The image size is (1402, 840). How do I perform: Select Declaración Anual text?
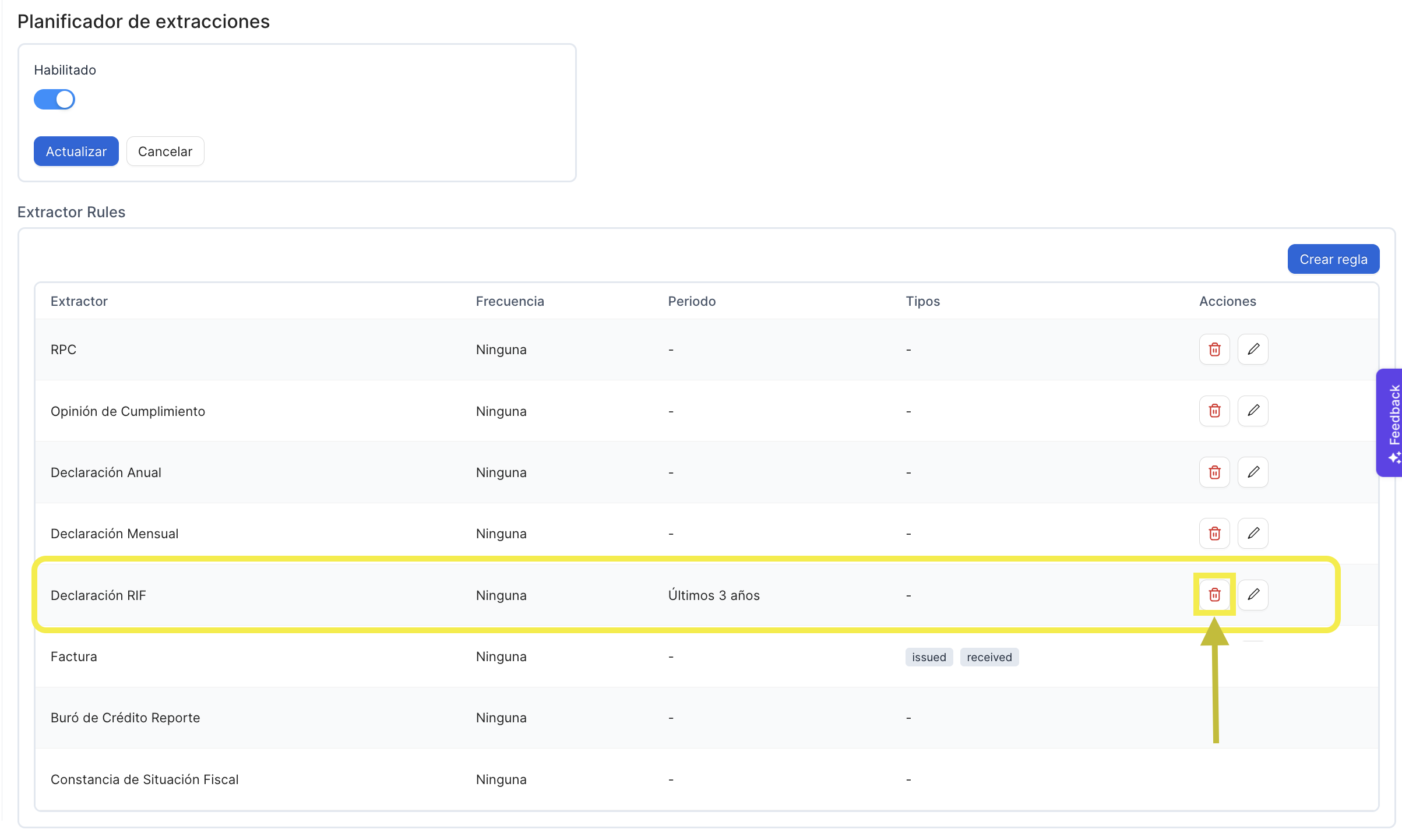pyautogui.click(x=106, y=472)
